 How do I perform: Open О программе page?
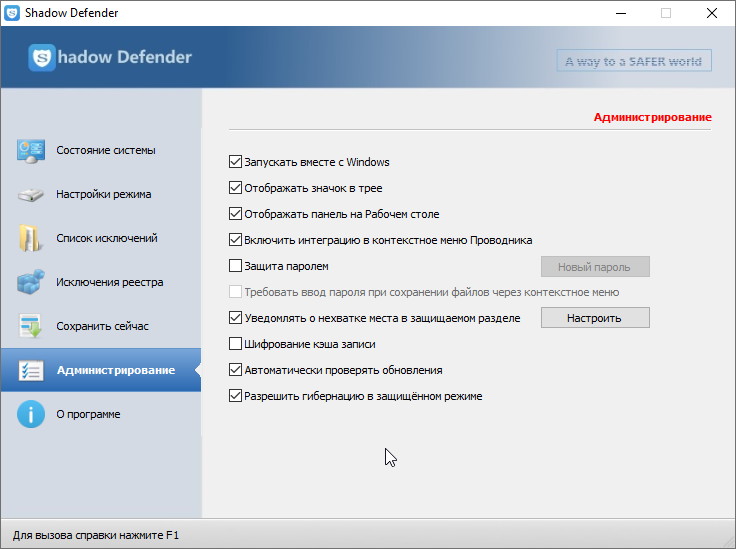pos(101,414)
